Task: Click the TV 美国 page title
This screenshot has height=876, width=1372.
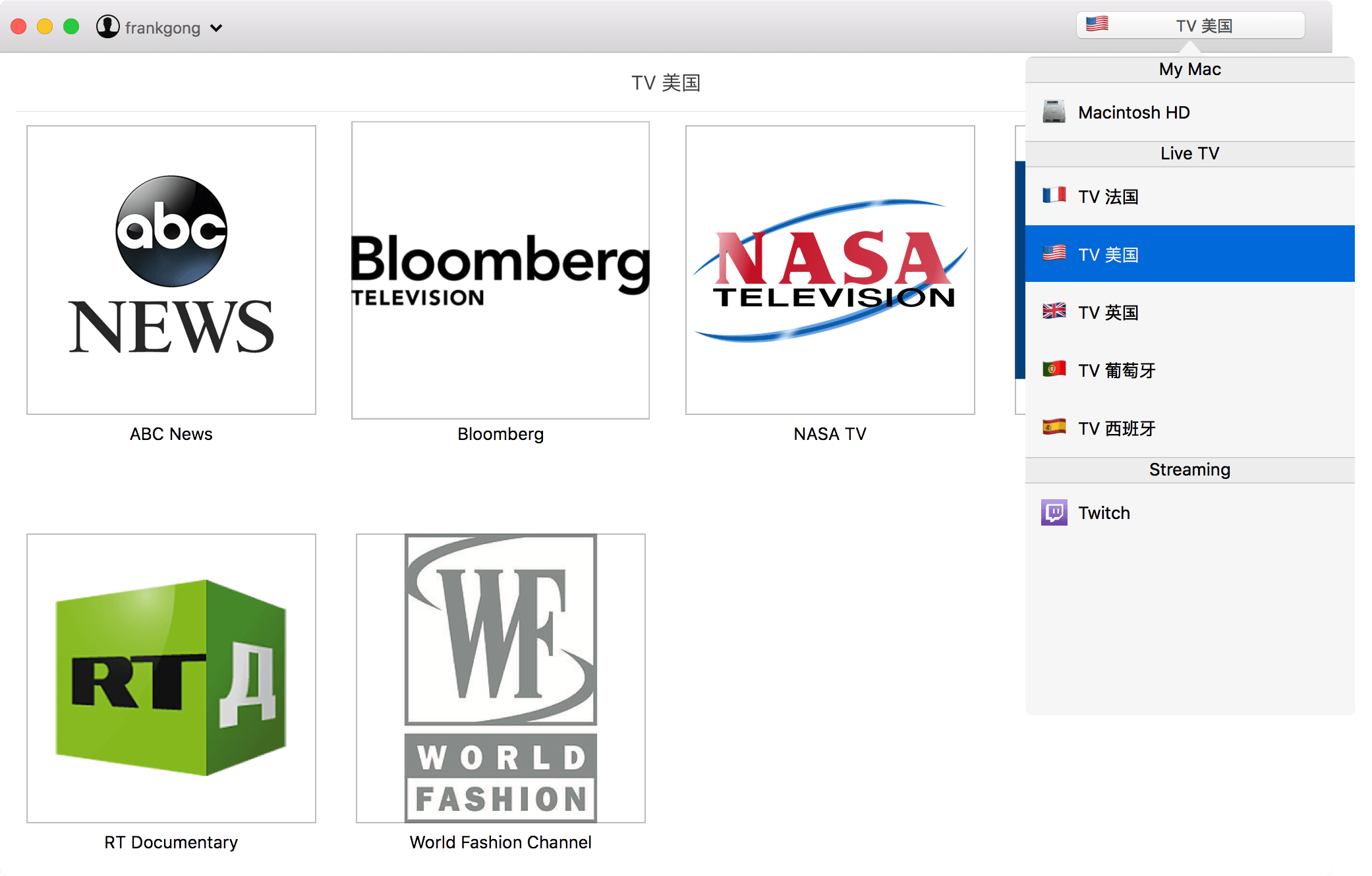Action: tap(666, 83)
